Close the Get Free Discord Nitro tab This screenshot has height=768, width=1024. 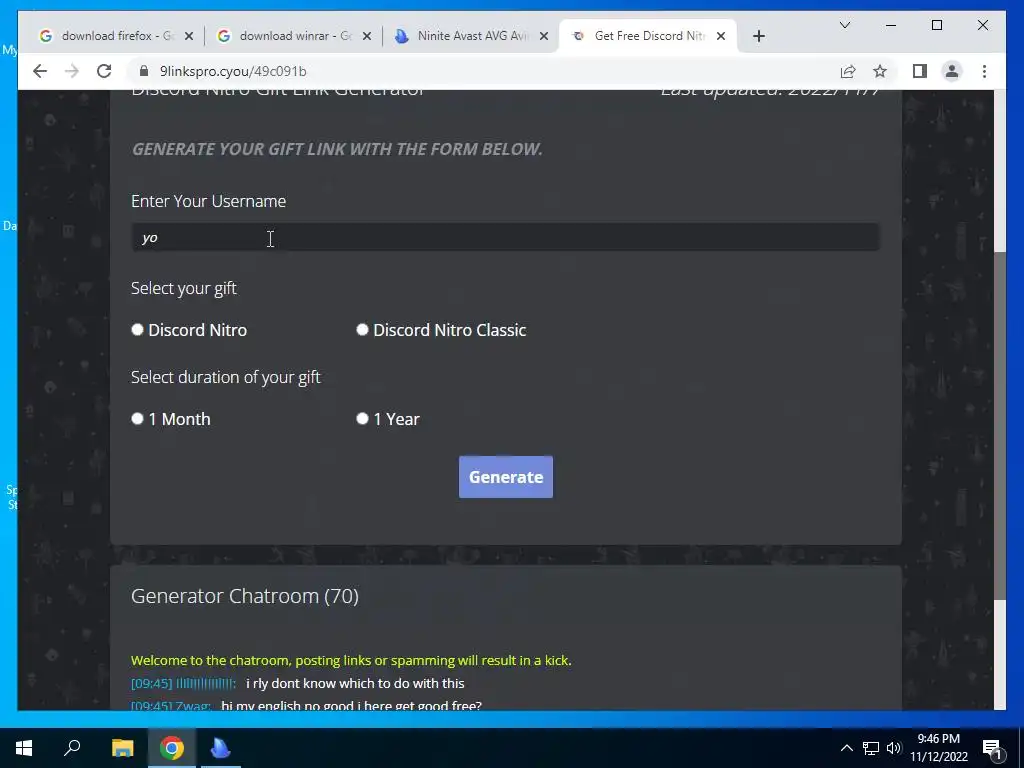tap(720, 37)
